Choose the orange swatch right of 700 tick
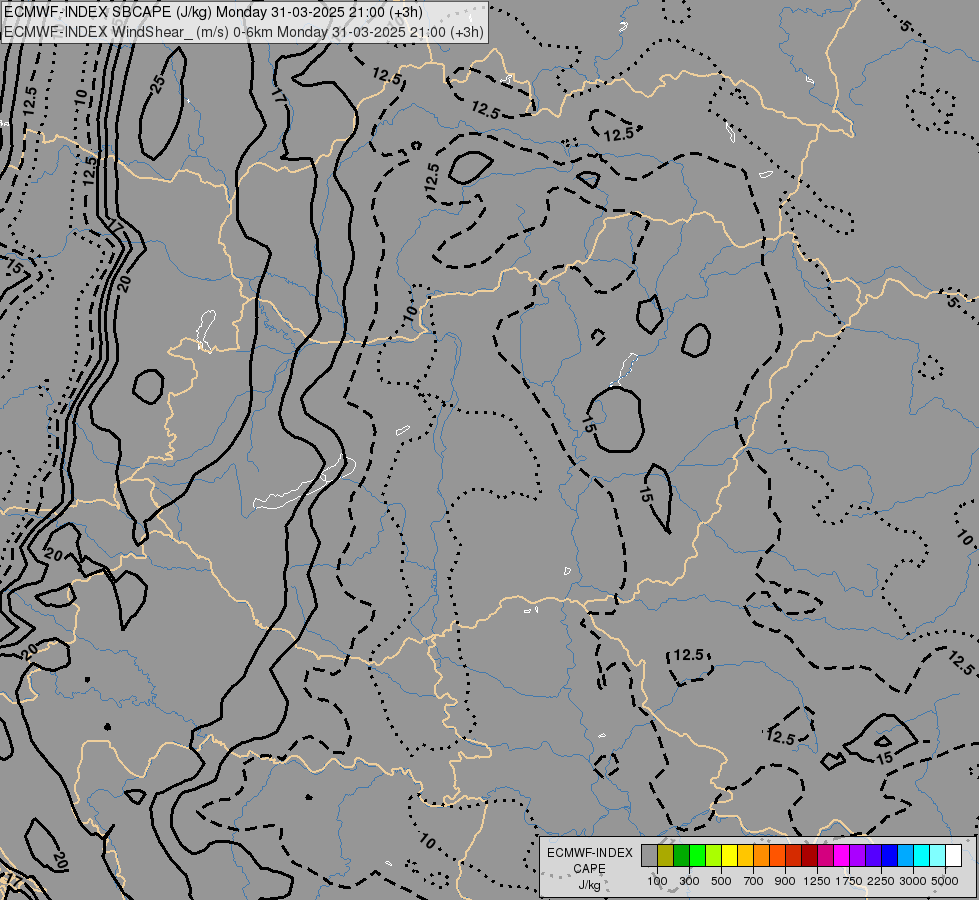979x900 pixels. [762, 856]
